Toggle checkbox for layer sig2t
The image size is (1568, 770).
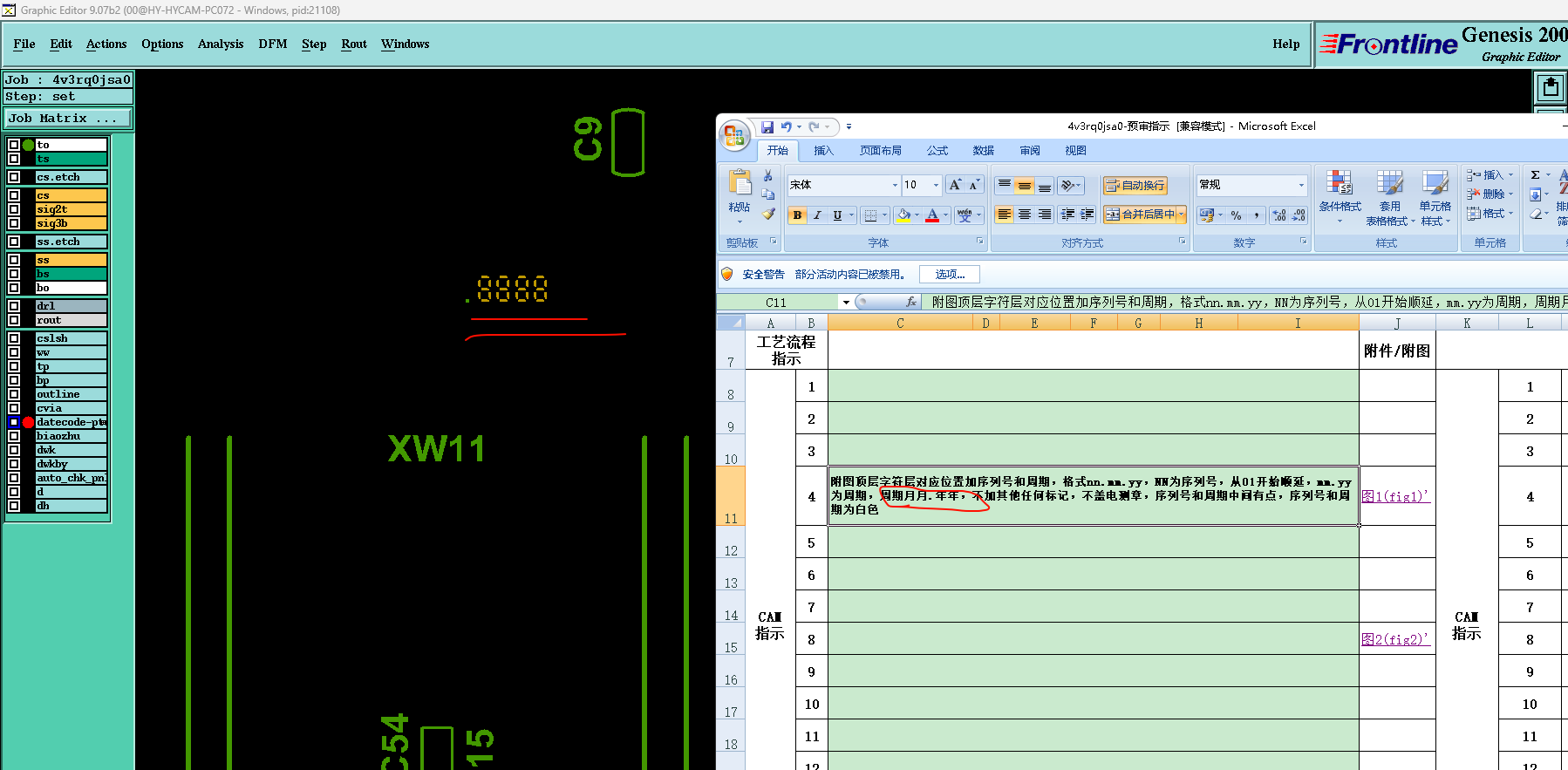14,209
